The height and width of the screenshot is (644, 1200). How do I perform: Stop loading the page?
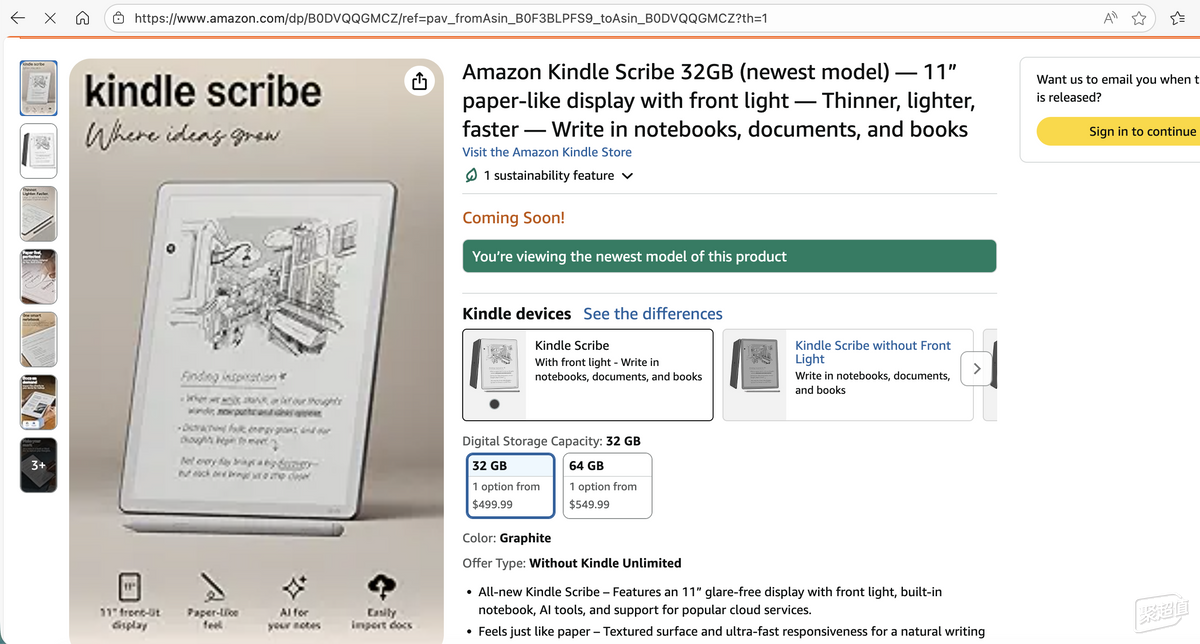point(51,18)
